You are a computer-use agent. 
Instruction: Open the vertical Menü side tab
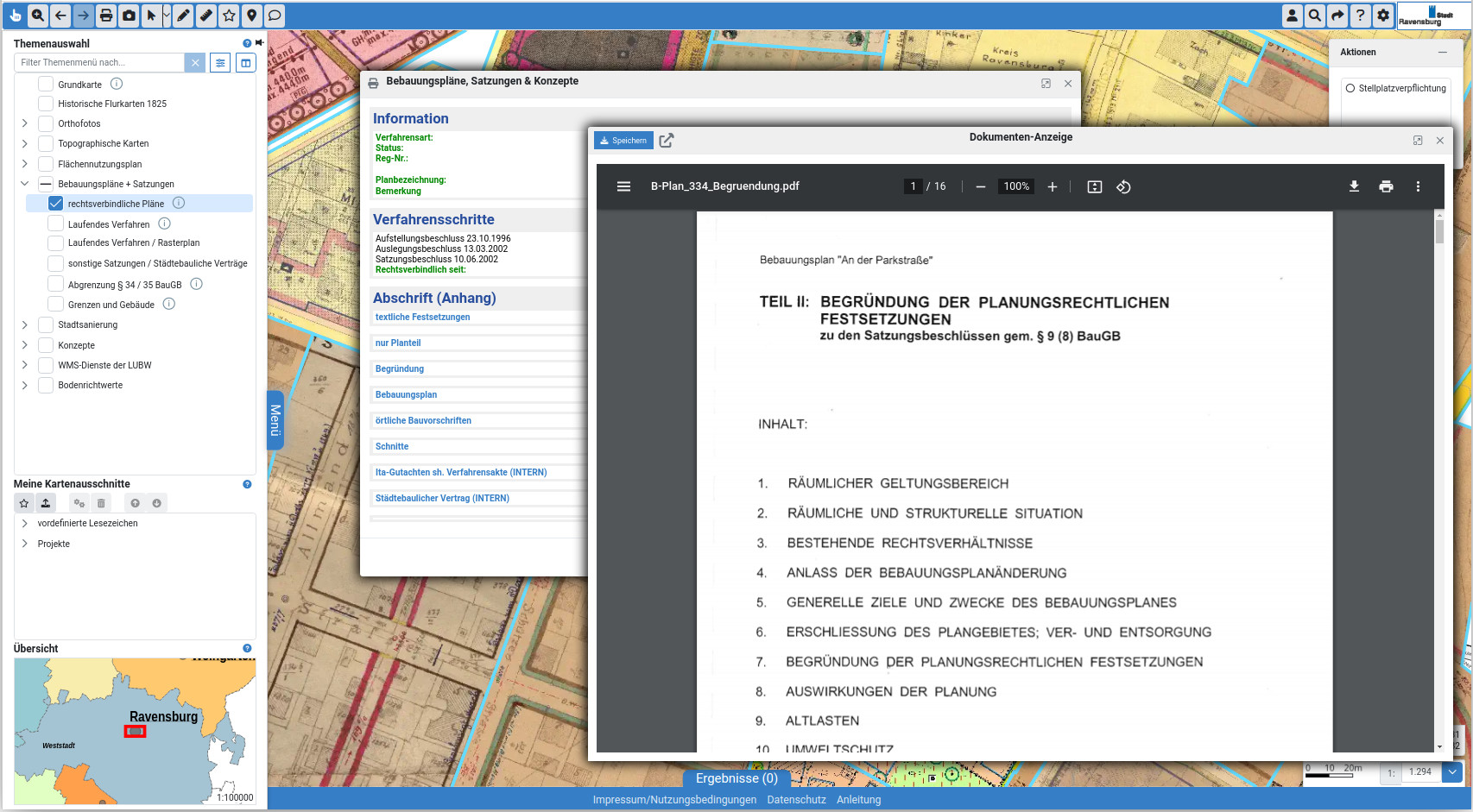click(275, 420)
